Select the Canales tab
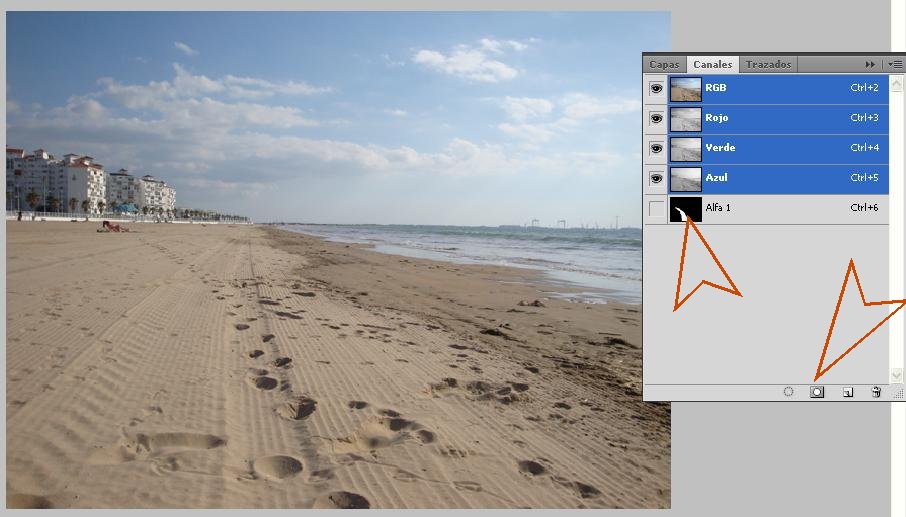906x517 pixels. (x=712, y=64)
